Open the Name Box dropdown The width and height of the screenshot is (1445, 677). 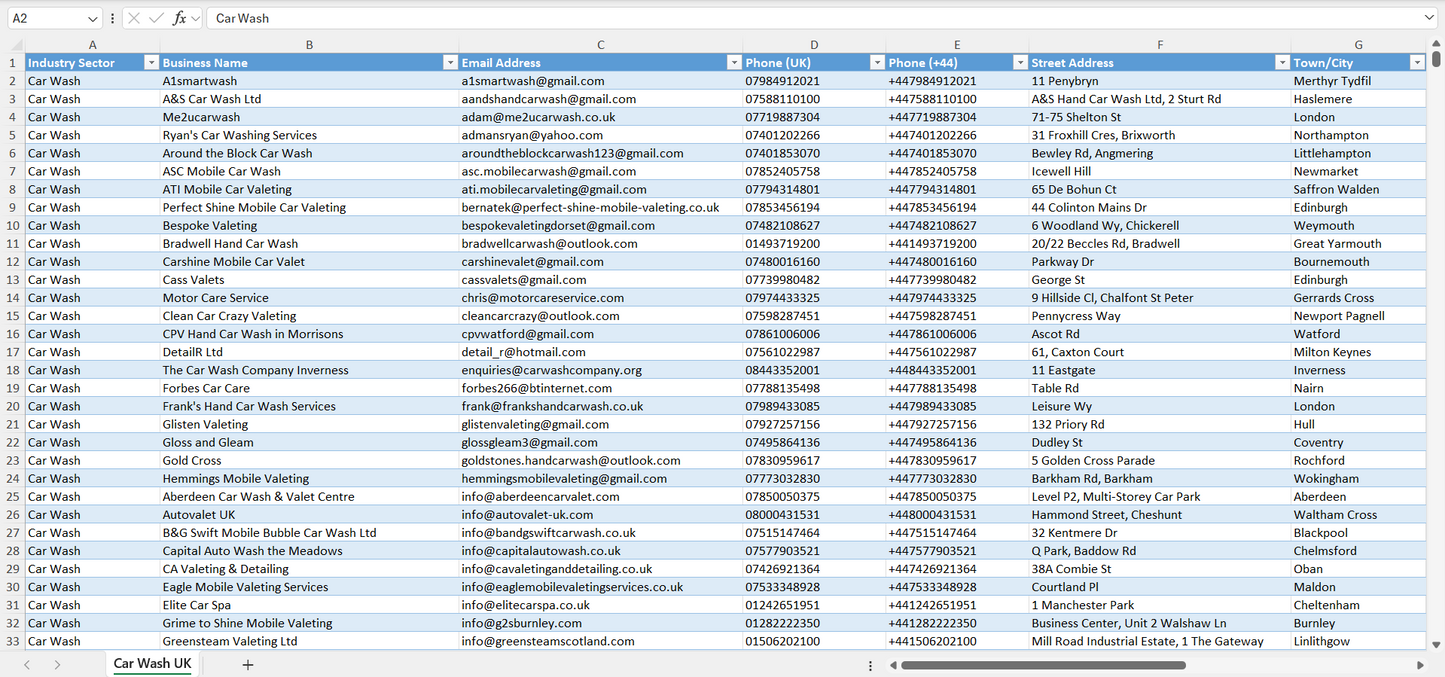[93, 18]
